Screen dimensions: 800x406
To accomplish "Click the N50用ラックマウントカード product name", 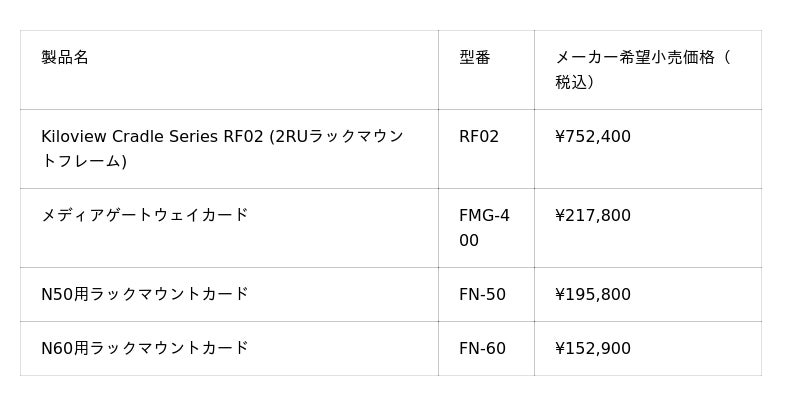I will coord(145,295).
